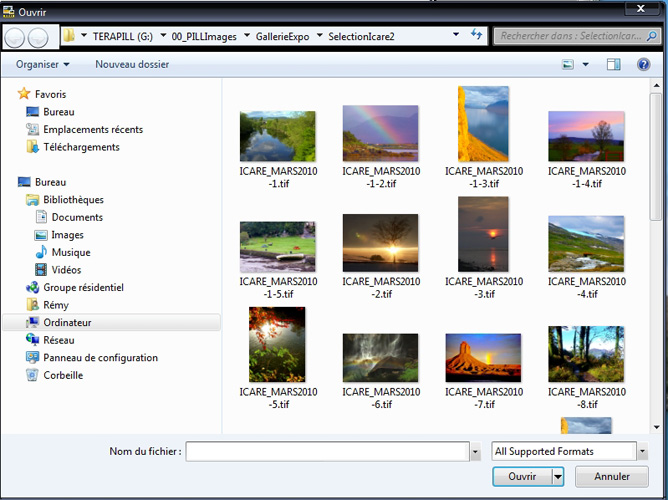This screenshot has height=500, width=668.
Task: Expand the All Supported Formats dropdown
Action: click(x=627, y=452)
